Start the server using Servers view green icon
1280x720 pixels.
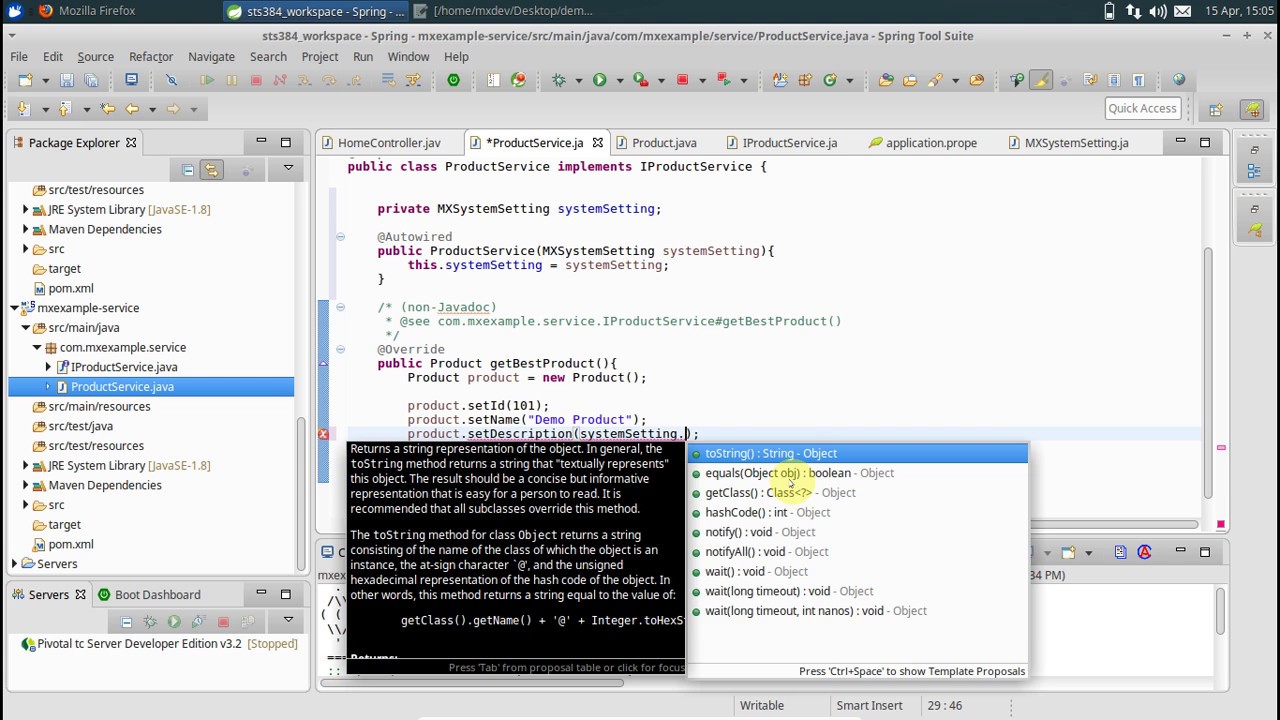[x=174, y=622]
